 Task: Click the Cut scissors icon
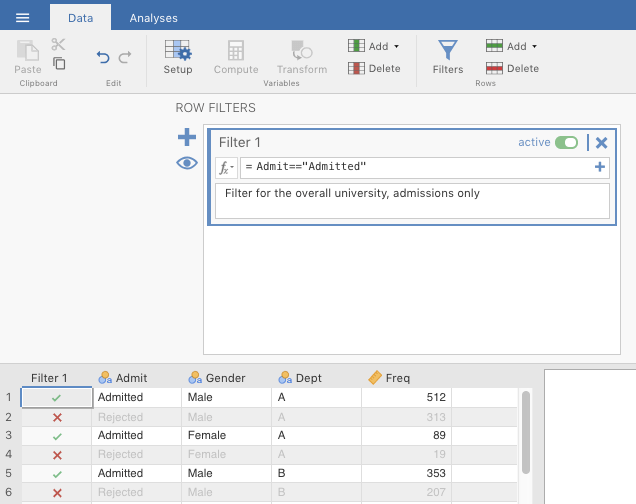[x=58, y=44]
